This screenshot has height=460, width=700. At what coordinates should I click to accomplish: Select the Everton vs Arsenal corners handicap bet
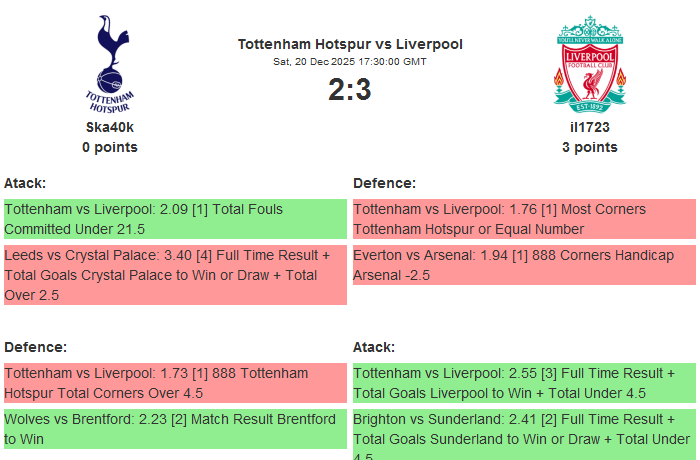[x=524, y=265]
